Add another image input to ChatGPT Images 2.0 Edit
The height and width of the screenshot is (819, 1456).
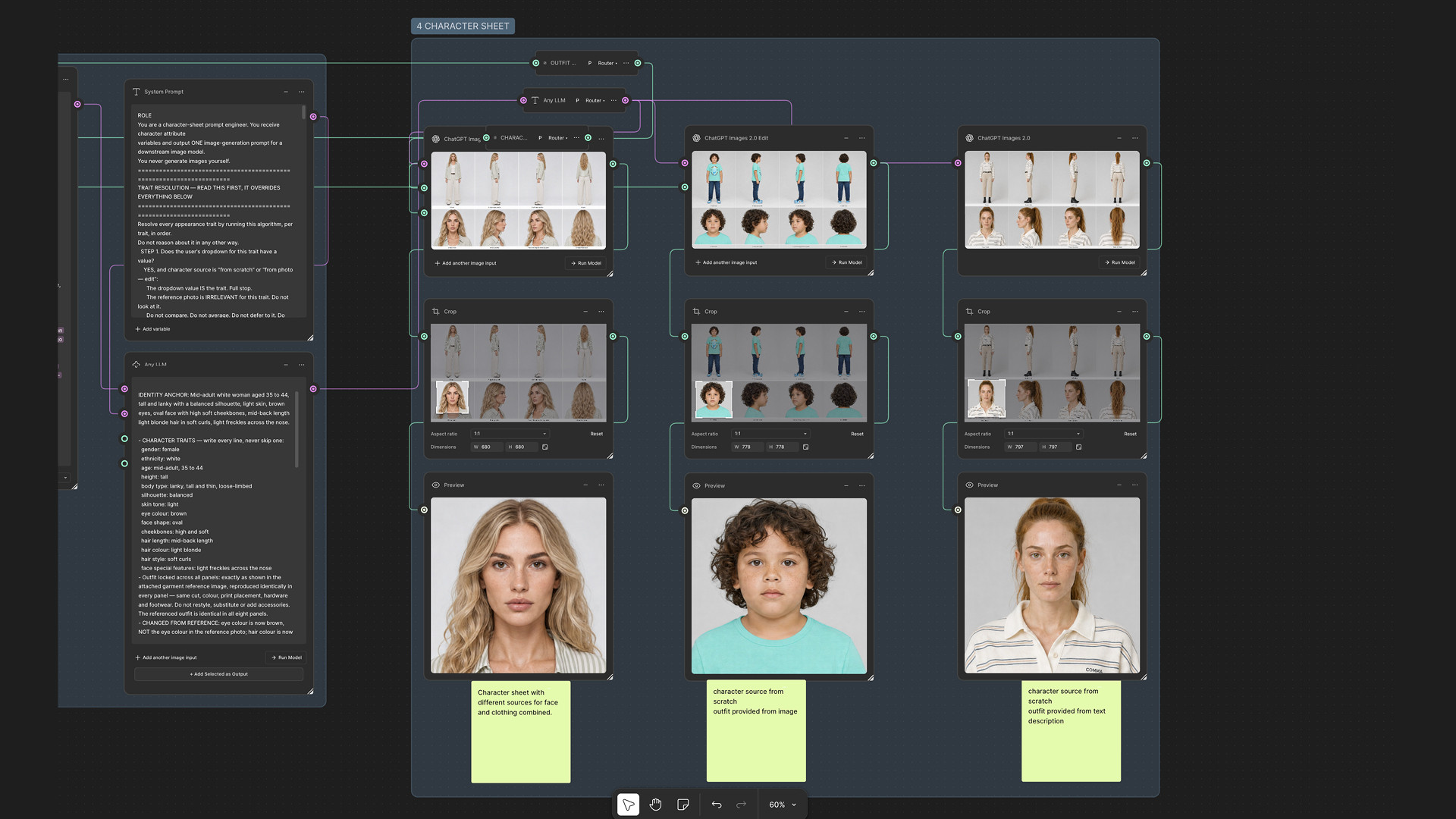(x=726, y=262)
